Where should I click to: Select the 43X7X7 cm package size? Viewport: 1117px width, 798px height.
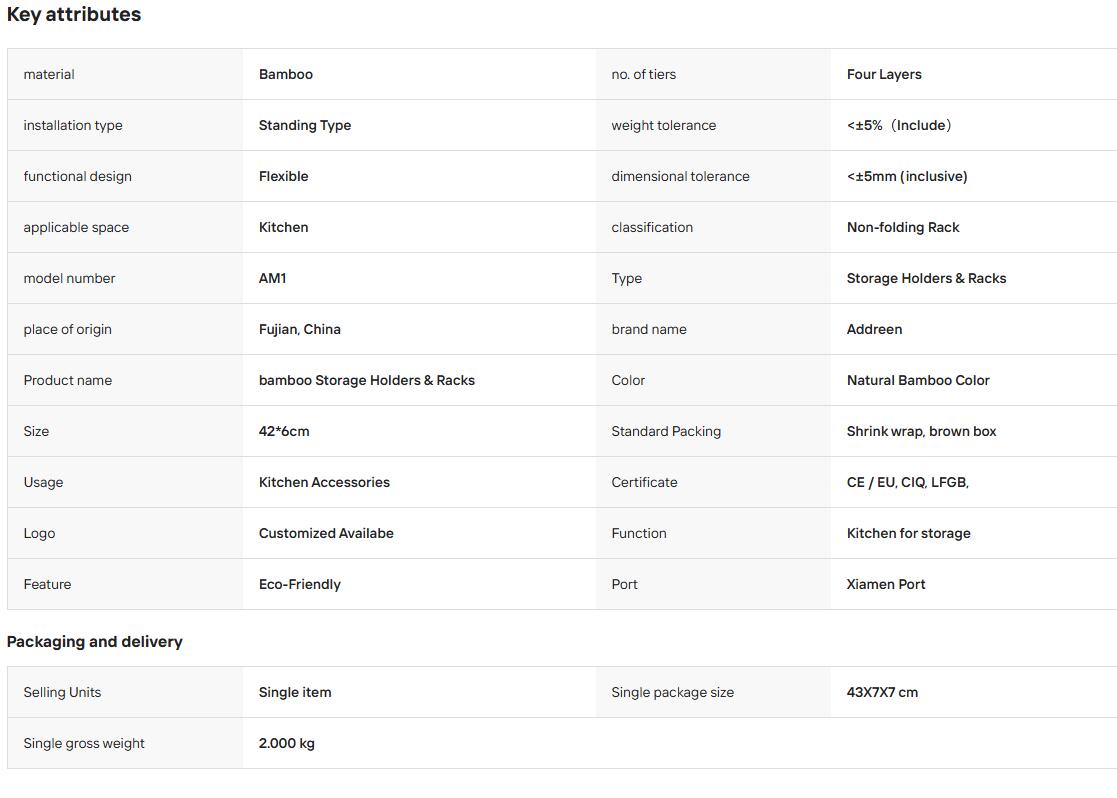point(882,693)
